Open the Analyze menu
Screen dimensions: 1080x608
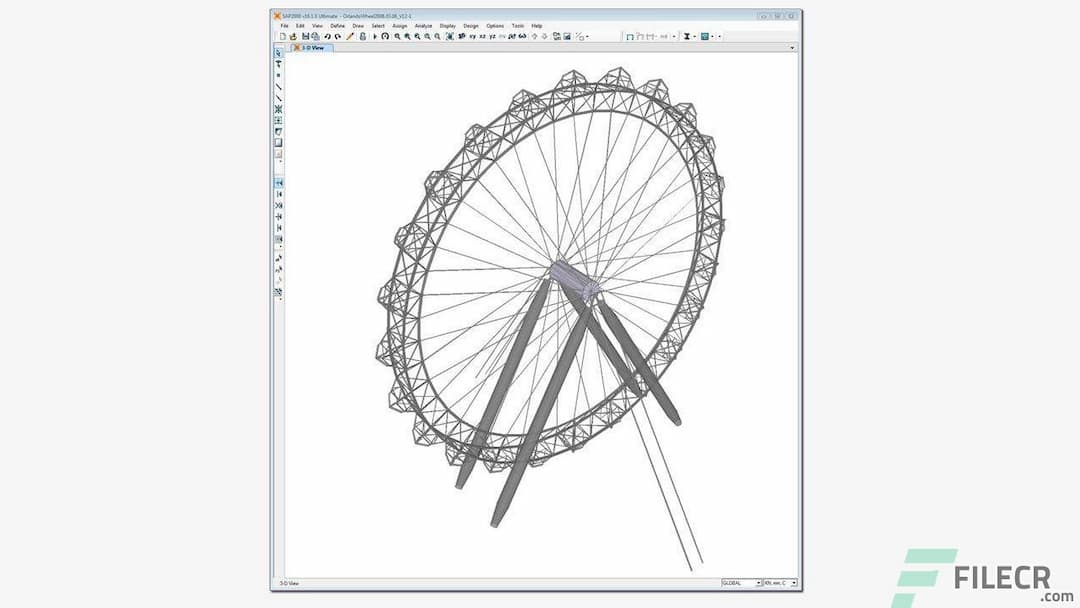tap(422, 25)
